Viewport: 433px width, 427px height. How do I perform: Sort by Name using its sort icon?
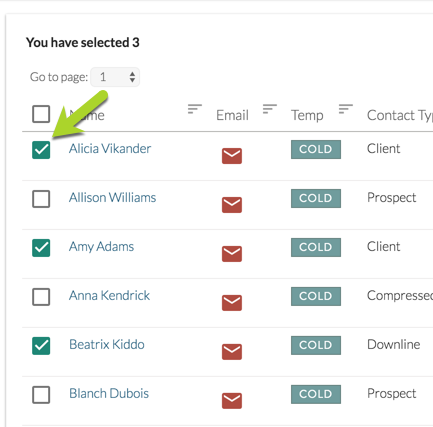tap(195, 109)
